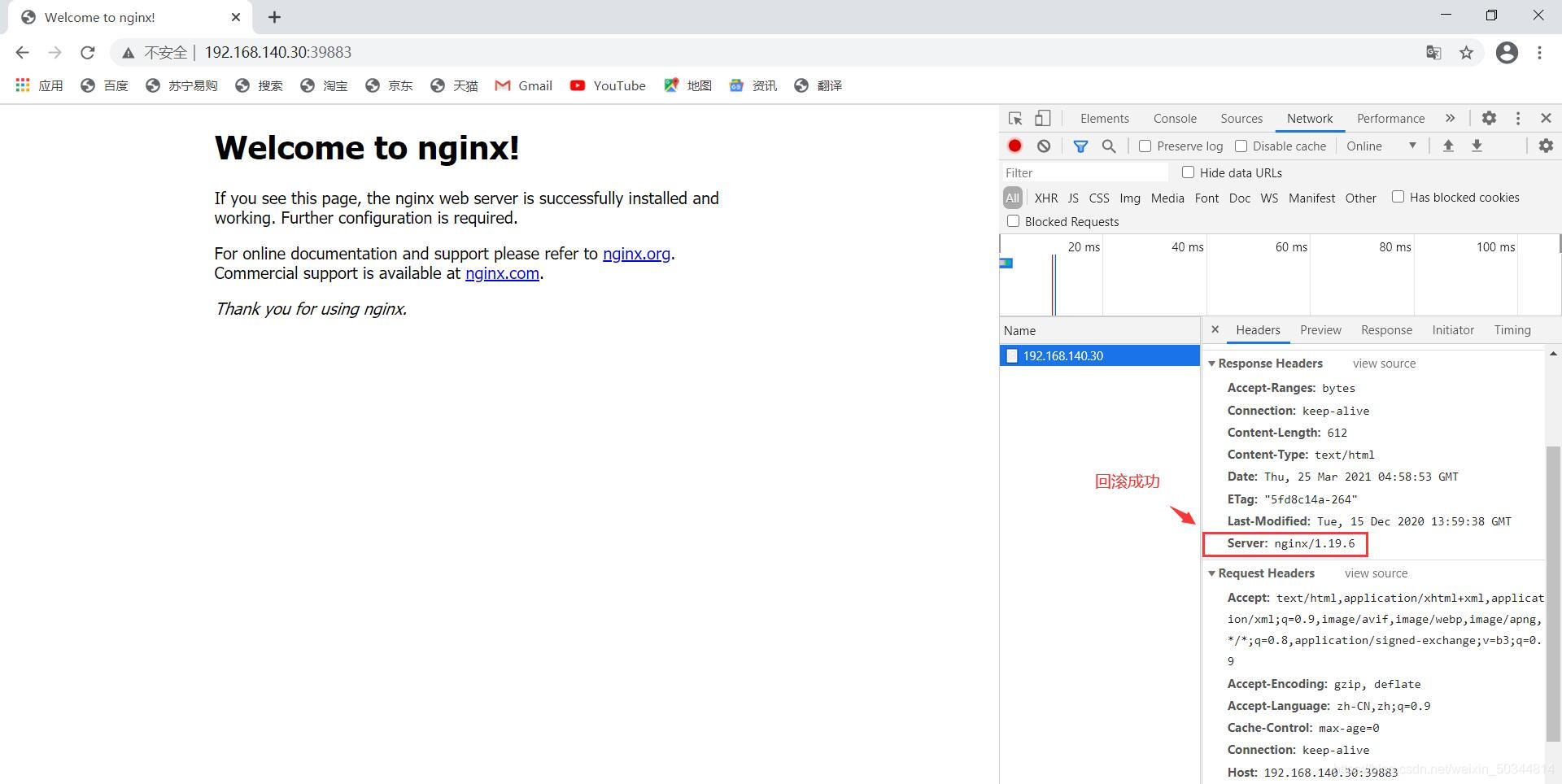Reload the nginx page
The height and width of the screenshot is (784, 1562).
point(88,52)
